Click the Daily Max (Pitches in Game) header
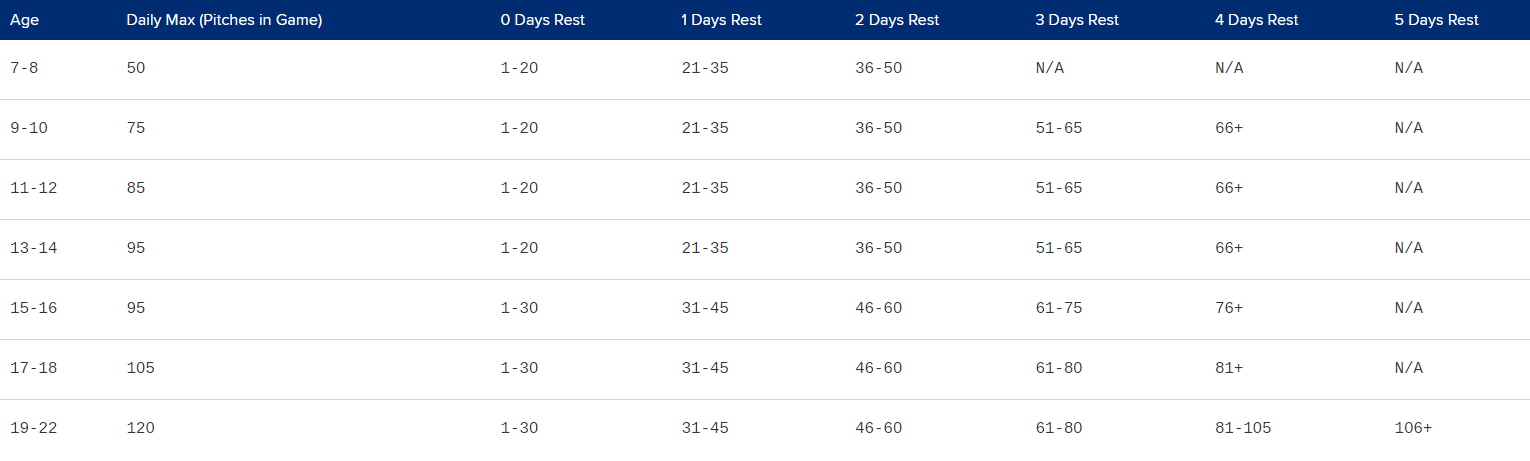This screenshot has width=1530, height=461. [224, 20]
